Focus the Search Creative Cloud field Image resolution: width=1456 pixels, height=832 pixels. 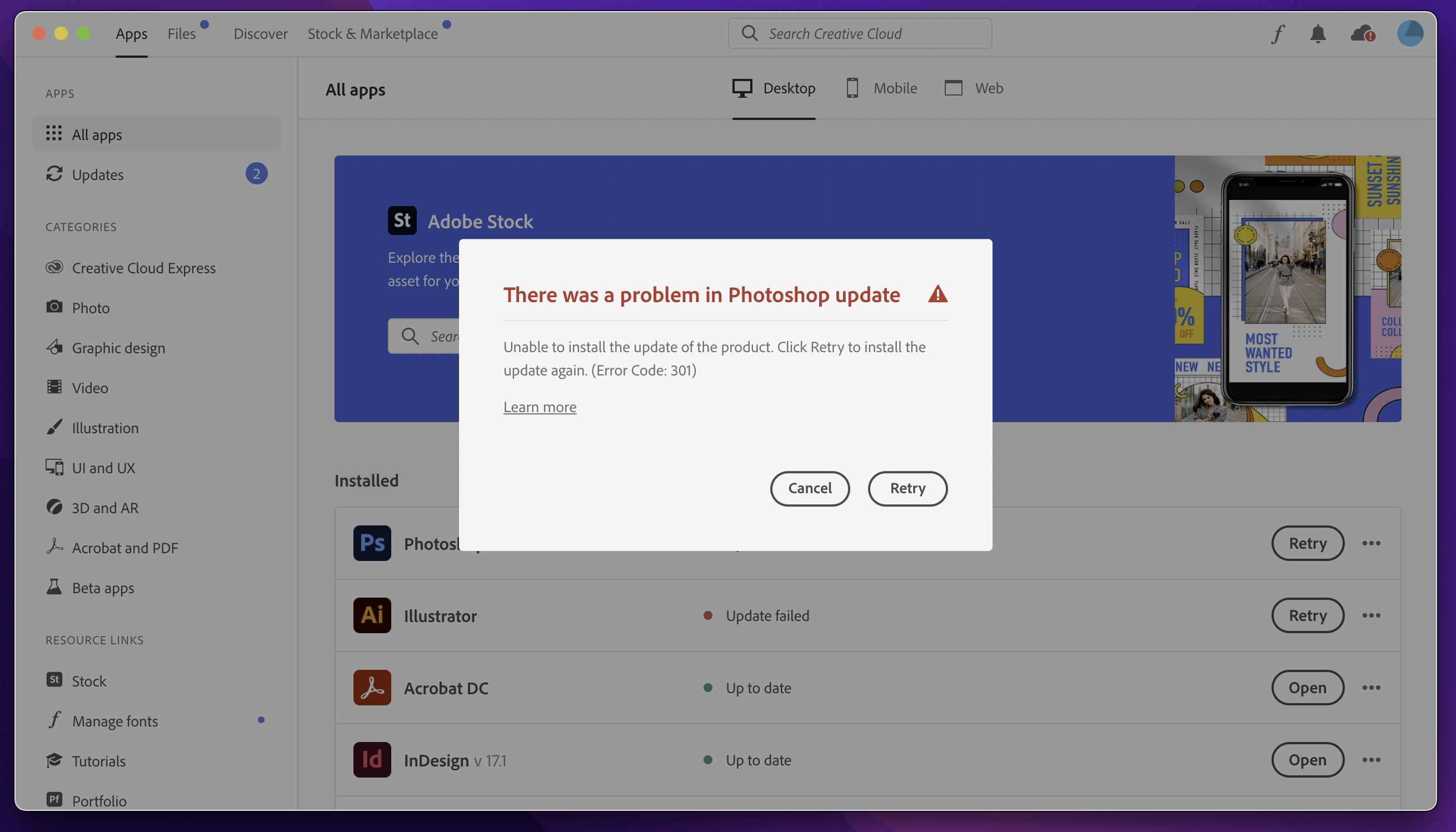tap(860, 33)
